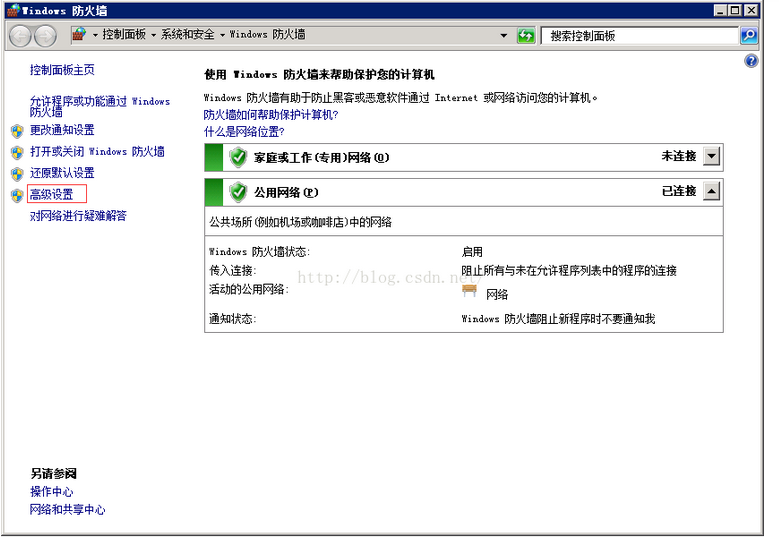Open 对网络进行疑难解答 link
Image resolution: width=779 pixels, height=542 pixels.
[78, 216]
